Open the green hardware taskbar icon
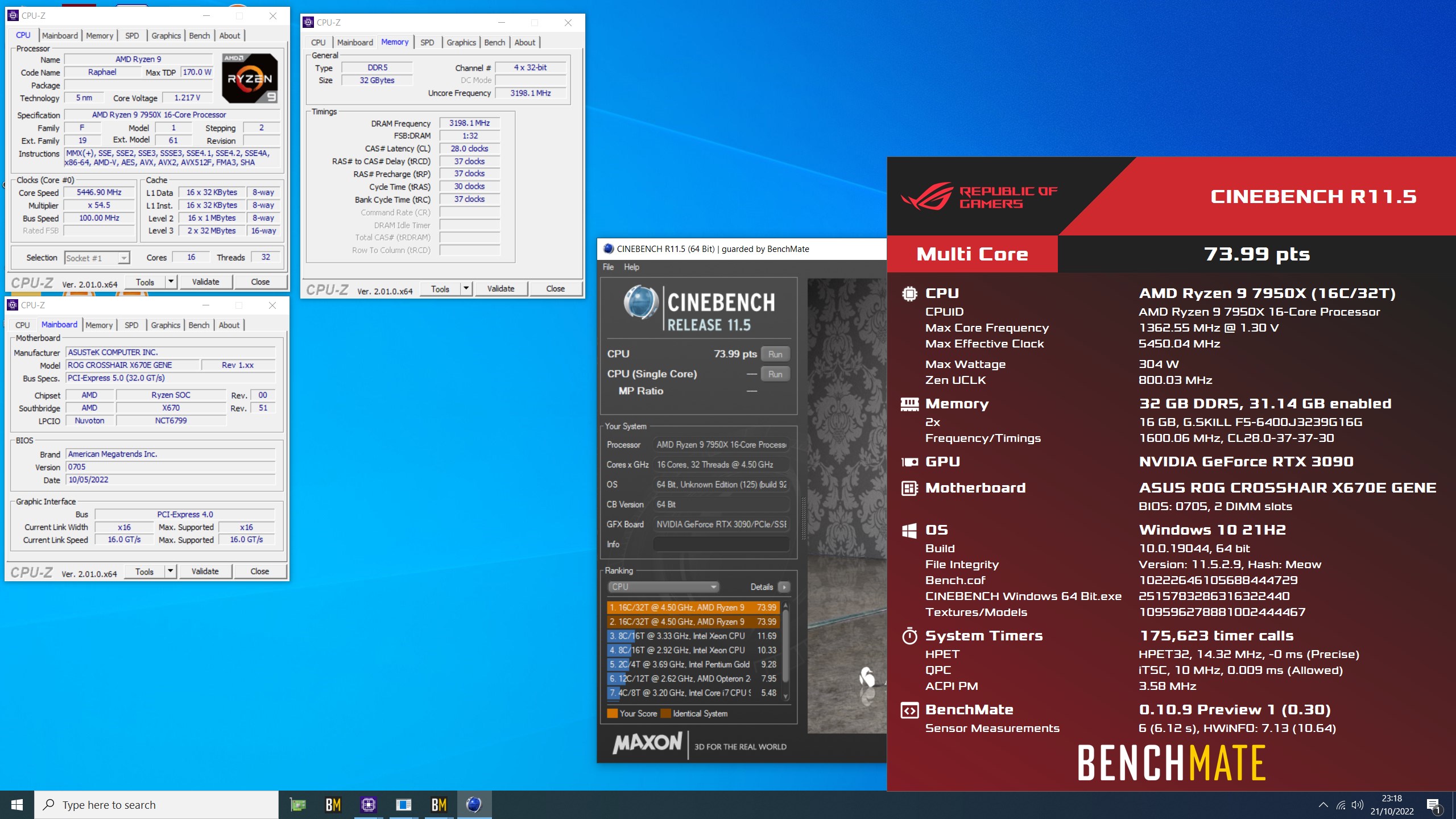The height and width of the screenshot is (819, 1456). click(297, 805)
